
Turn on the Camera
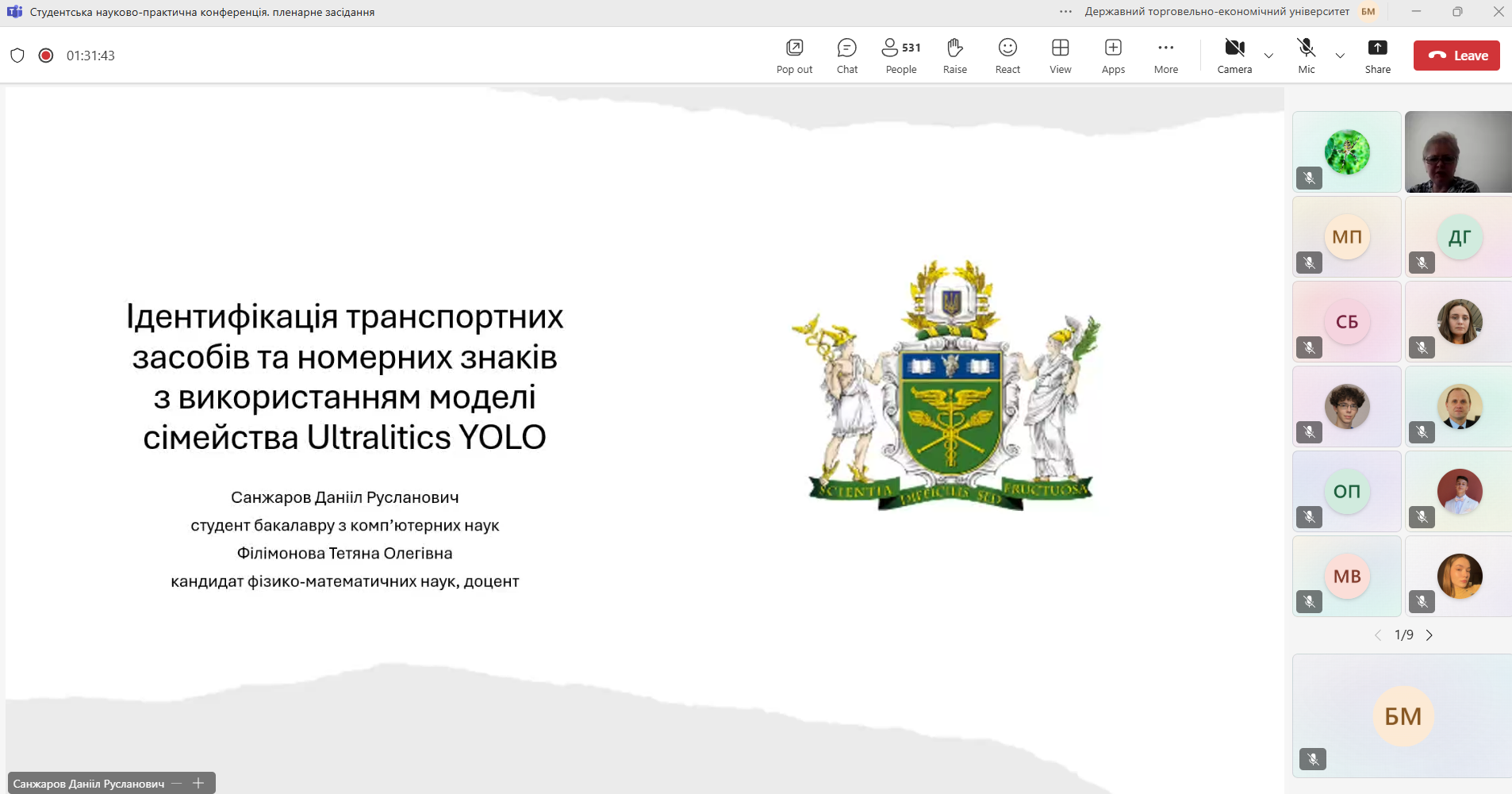tap(1234, 56)
